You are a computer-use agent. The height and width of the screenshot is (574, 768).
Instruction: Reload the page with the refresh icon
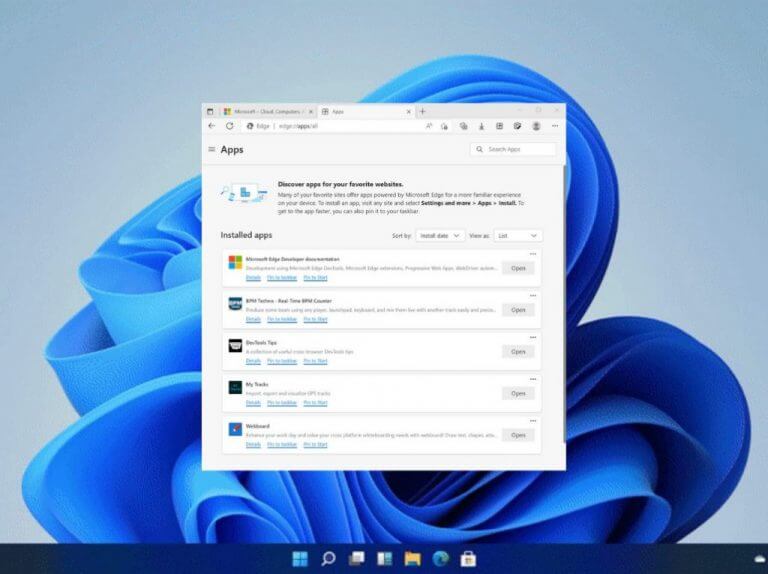tap(229, 126)
